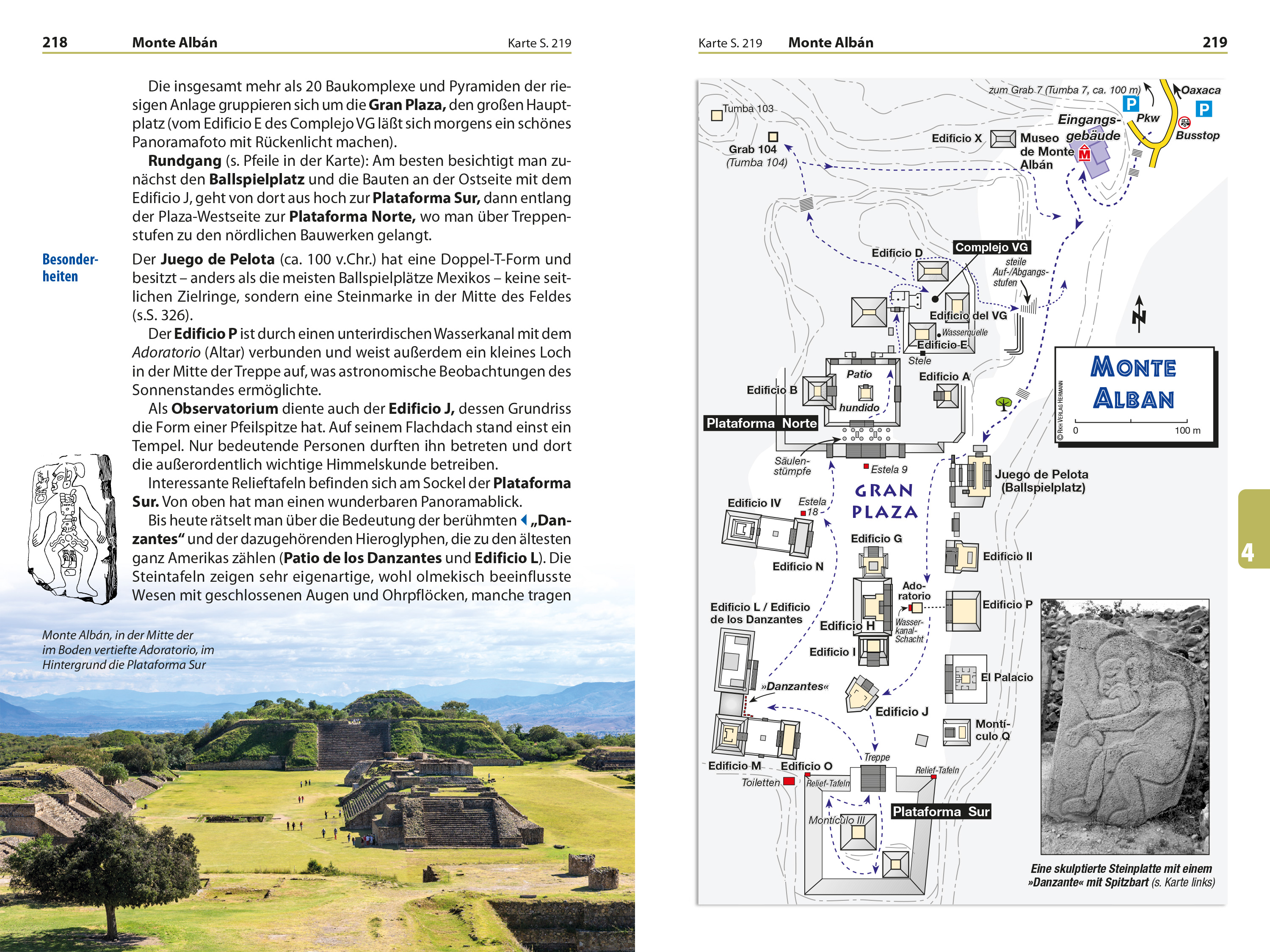Click the red bus stop symbol
The width and height of the screenshot is (1270, 952).
point(1184,122)
